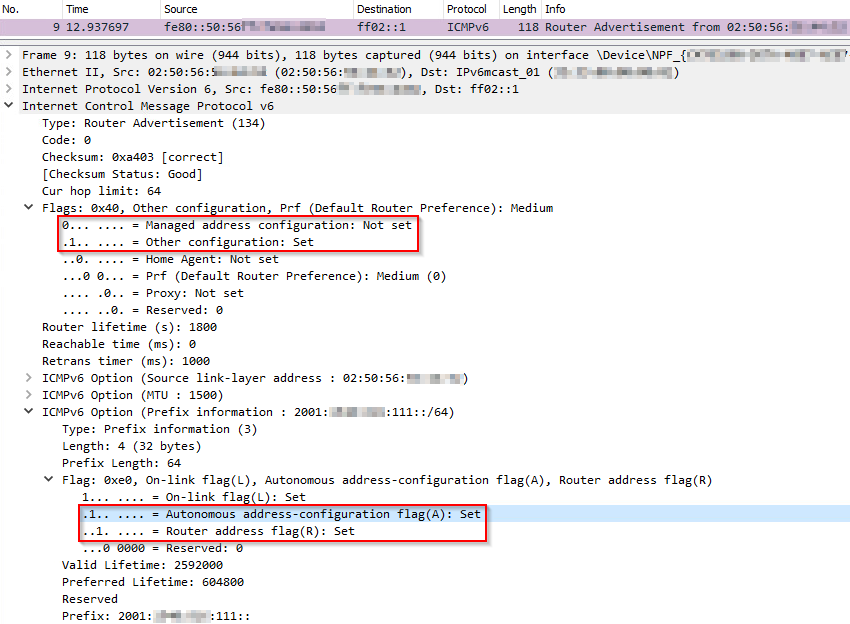Select the Router lifetime (s): 1800 field
Image resolution: width=850 pixels, height=624 pixels.
coord(129,327)
